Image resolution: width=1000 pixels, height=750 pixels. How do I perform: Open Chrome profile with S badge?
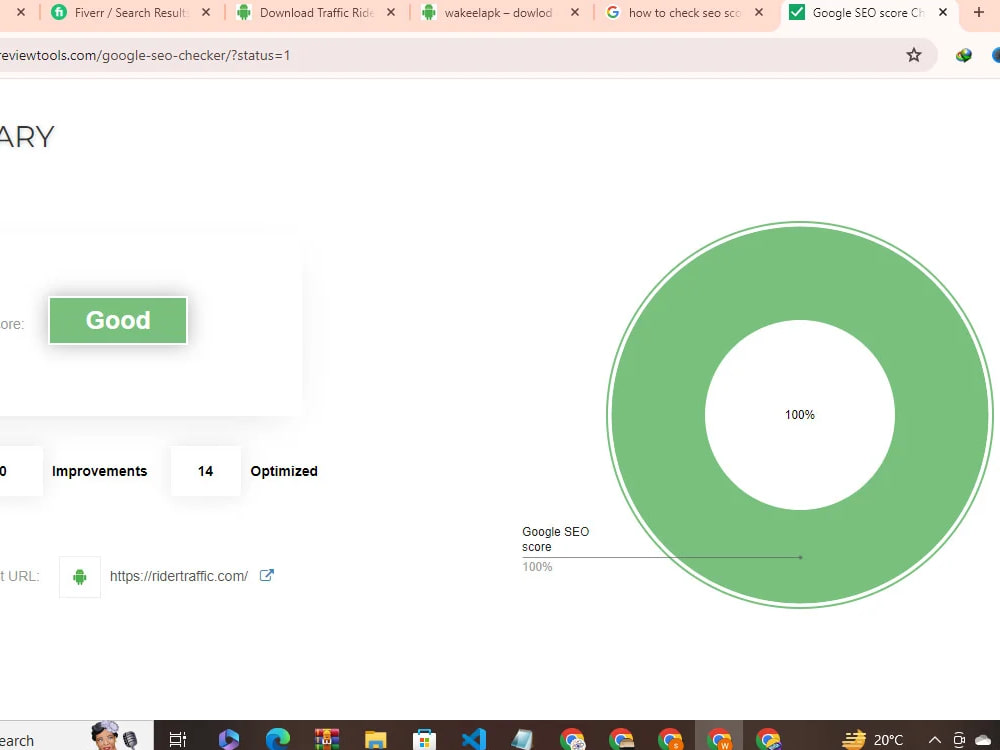tap(670, 740)
